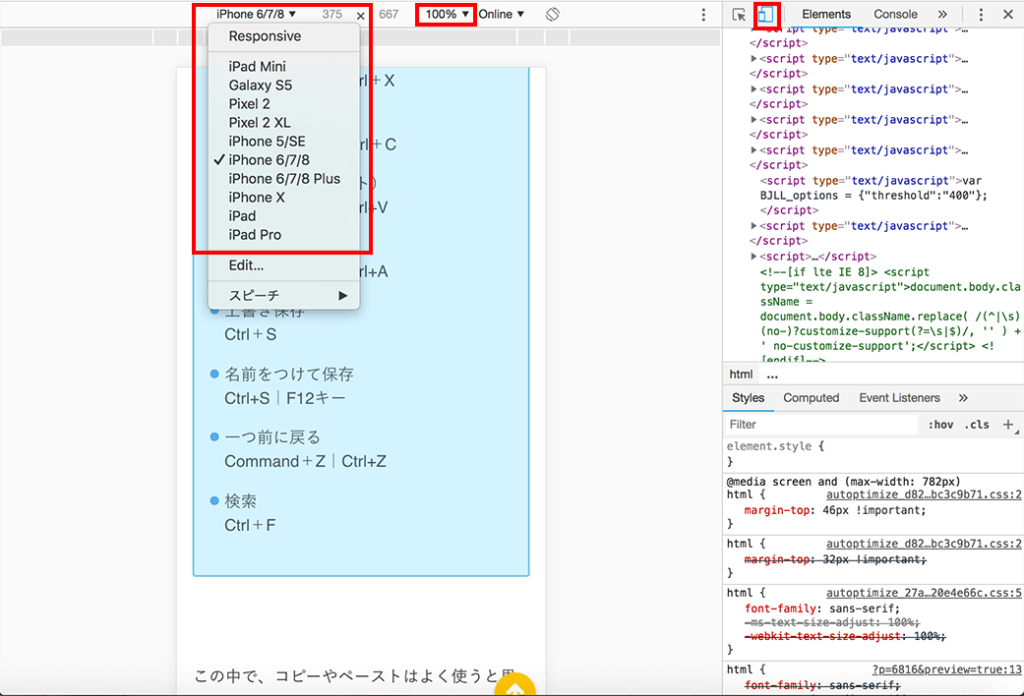Viewport: 1024px width, 696px height.
Task: Add new style rule plus icon
Action: (x=1008, y=424)
